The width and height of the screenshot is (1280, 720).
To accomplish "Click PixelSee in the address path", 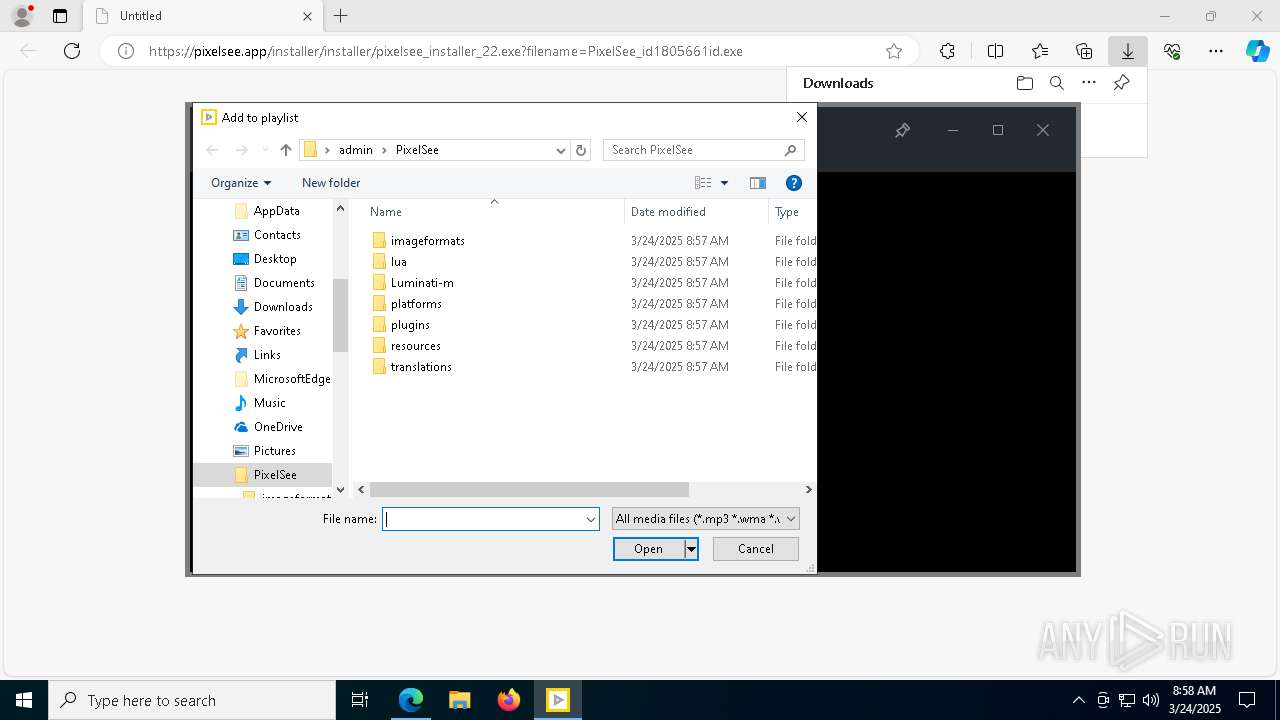I will (417, 150).
